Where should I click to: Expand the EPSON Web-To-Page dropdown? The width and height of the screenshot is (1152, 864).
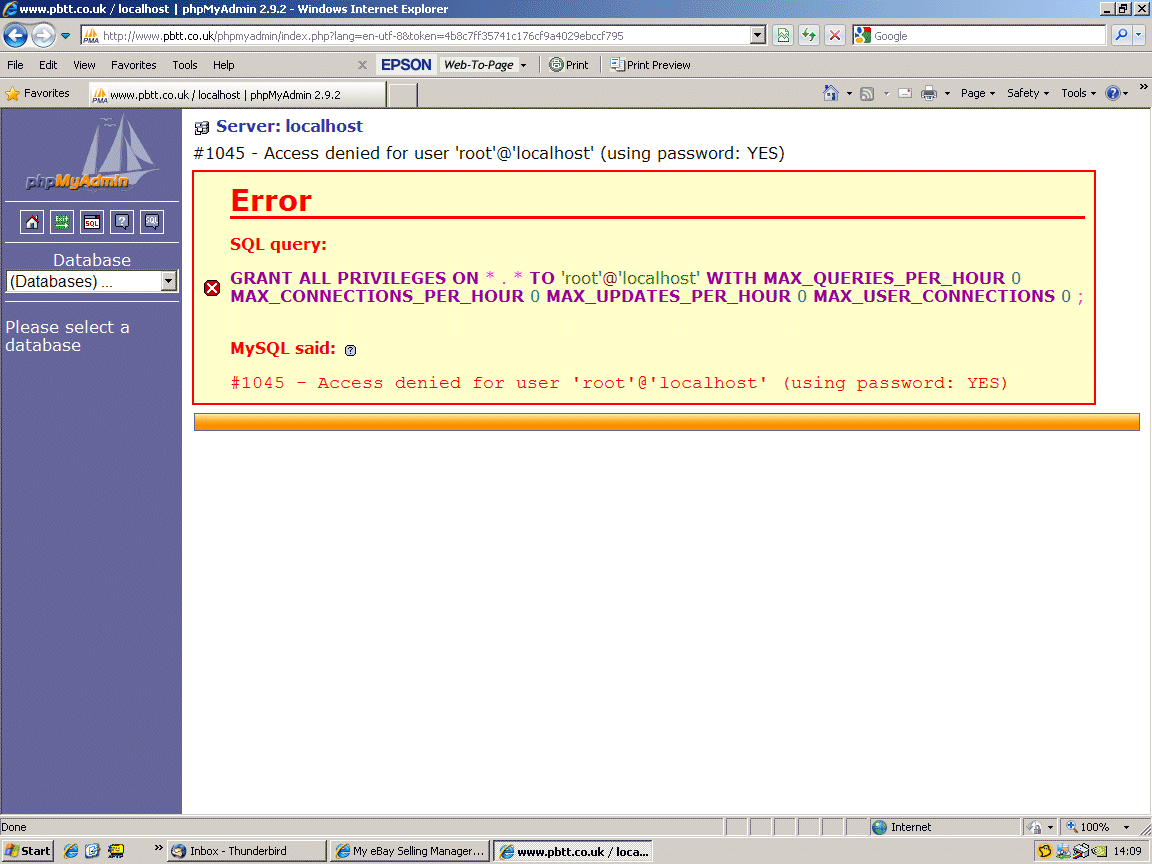523,65
